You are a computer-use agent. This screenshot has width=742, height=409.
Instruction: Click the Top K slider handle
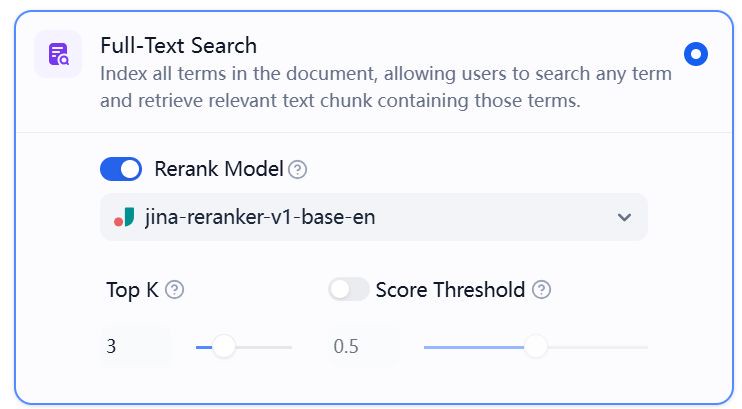click(224, 347)
